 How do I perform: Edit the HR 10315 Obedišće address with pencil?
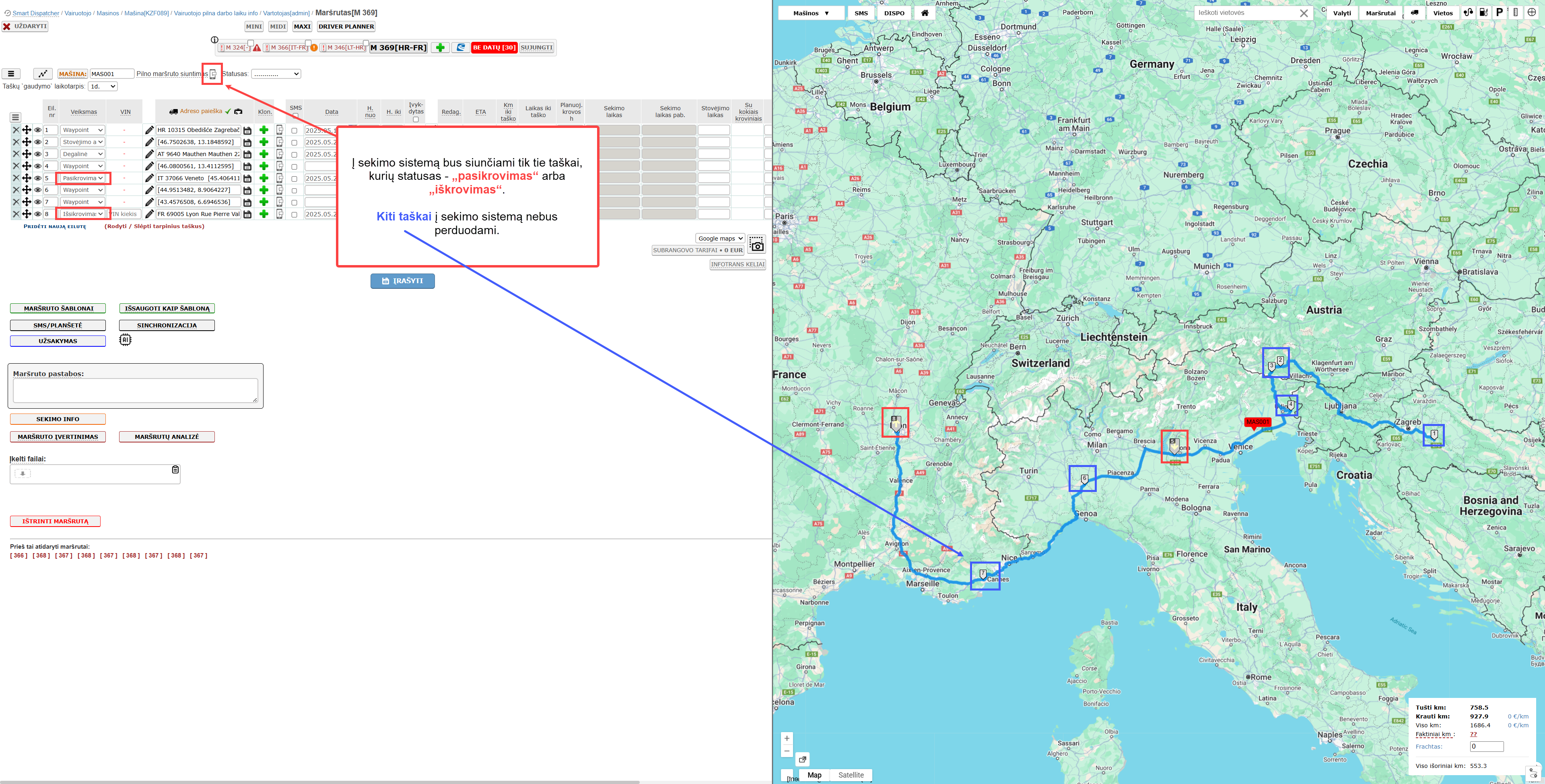click(149, 130)
